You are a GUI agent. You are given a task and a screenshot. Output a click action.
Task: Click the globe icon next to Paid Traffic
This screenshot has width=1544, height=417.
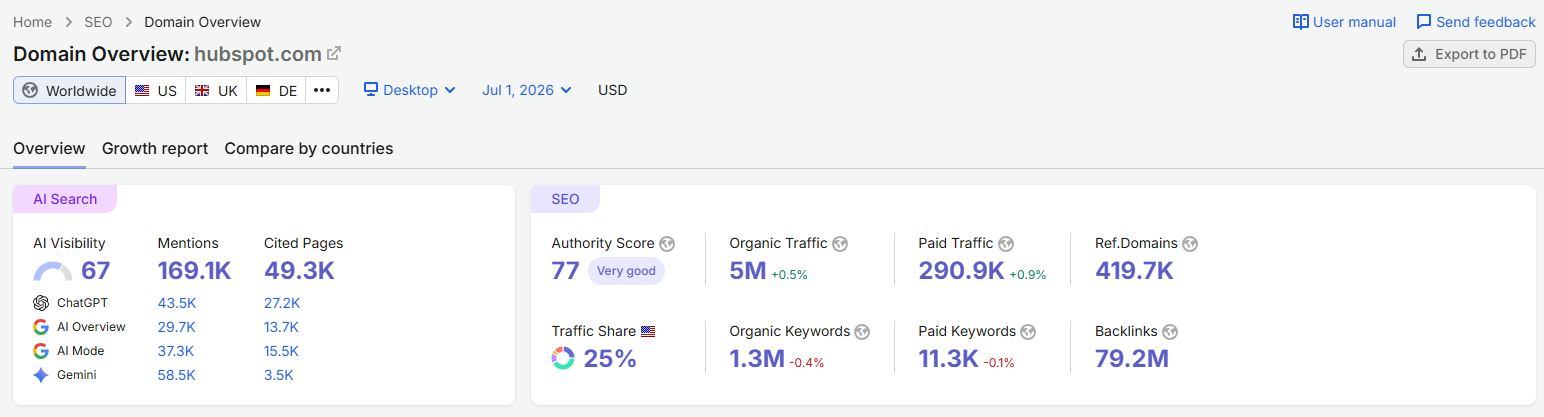1006,243
